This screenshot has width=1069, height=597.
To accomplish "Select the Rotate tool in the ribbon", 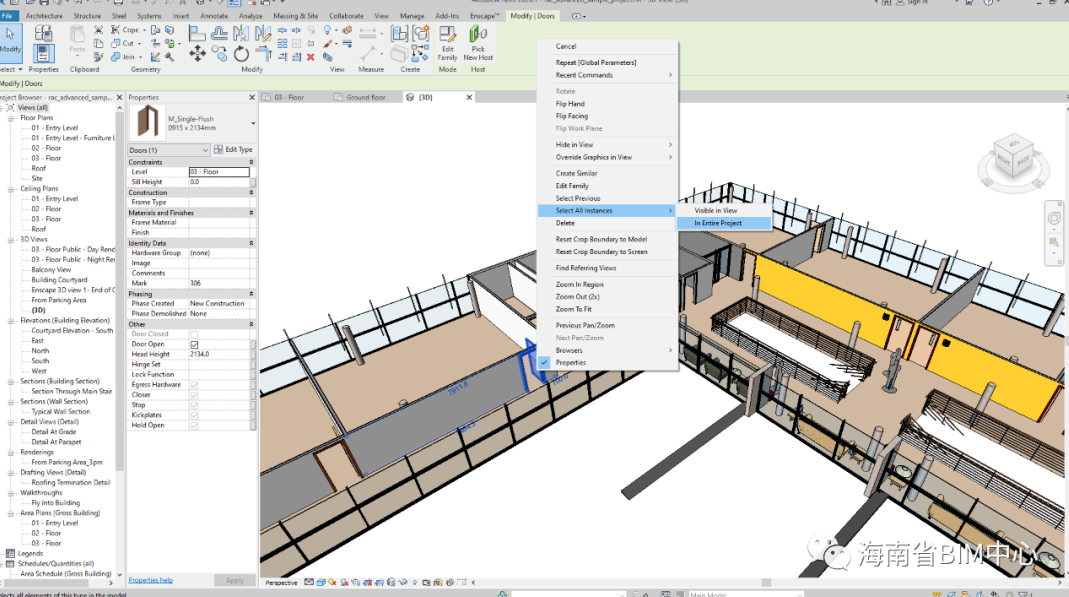I will click(x=242, y=54).
